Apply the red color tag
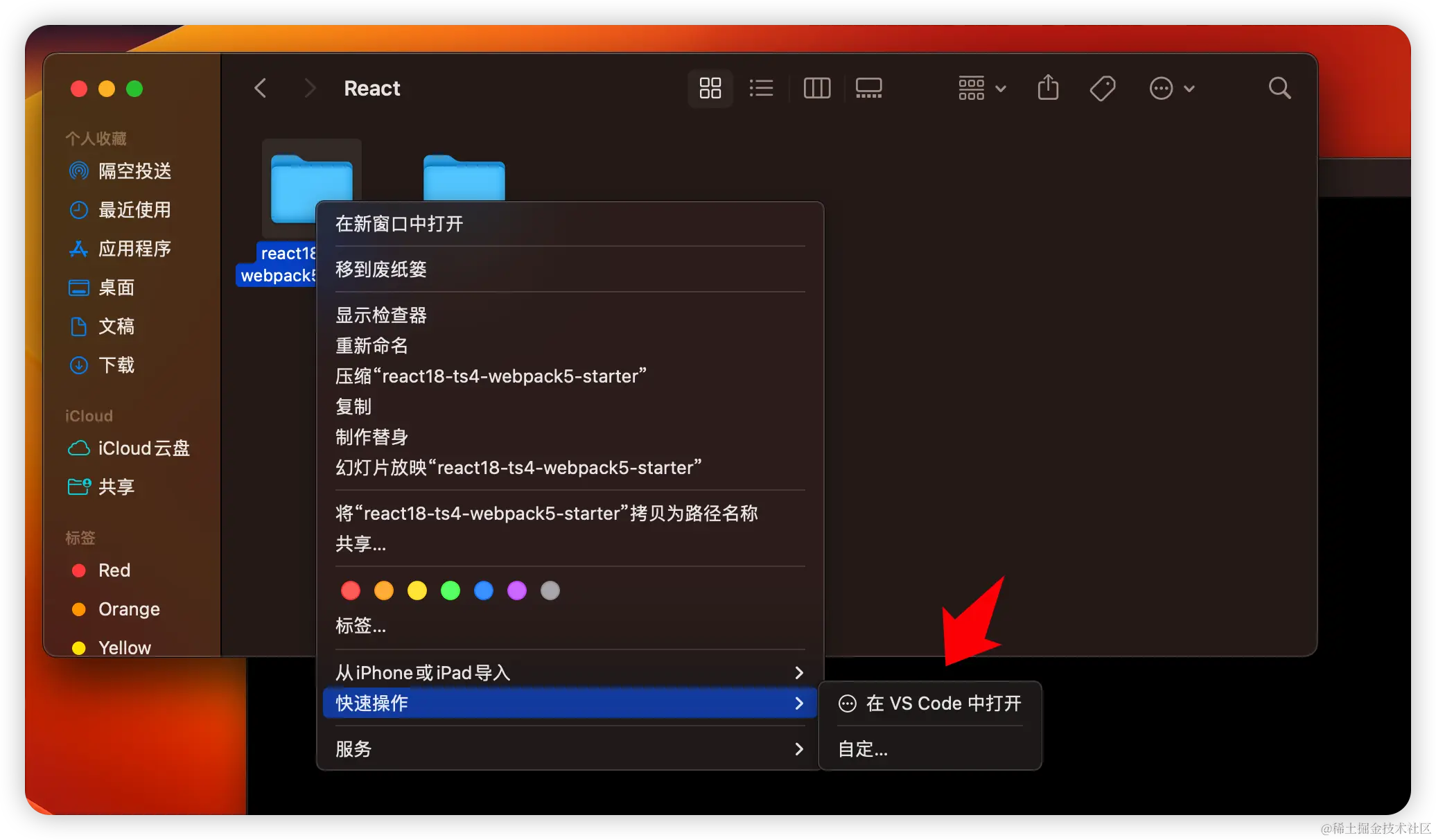Screen dimensions: 1436x840 click(x=351, y=590)
